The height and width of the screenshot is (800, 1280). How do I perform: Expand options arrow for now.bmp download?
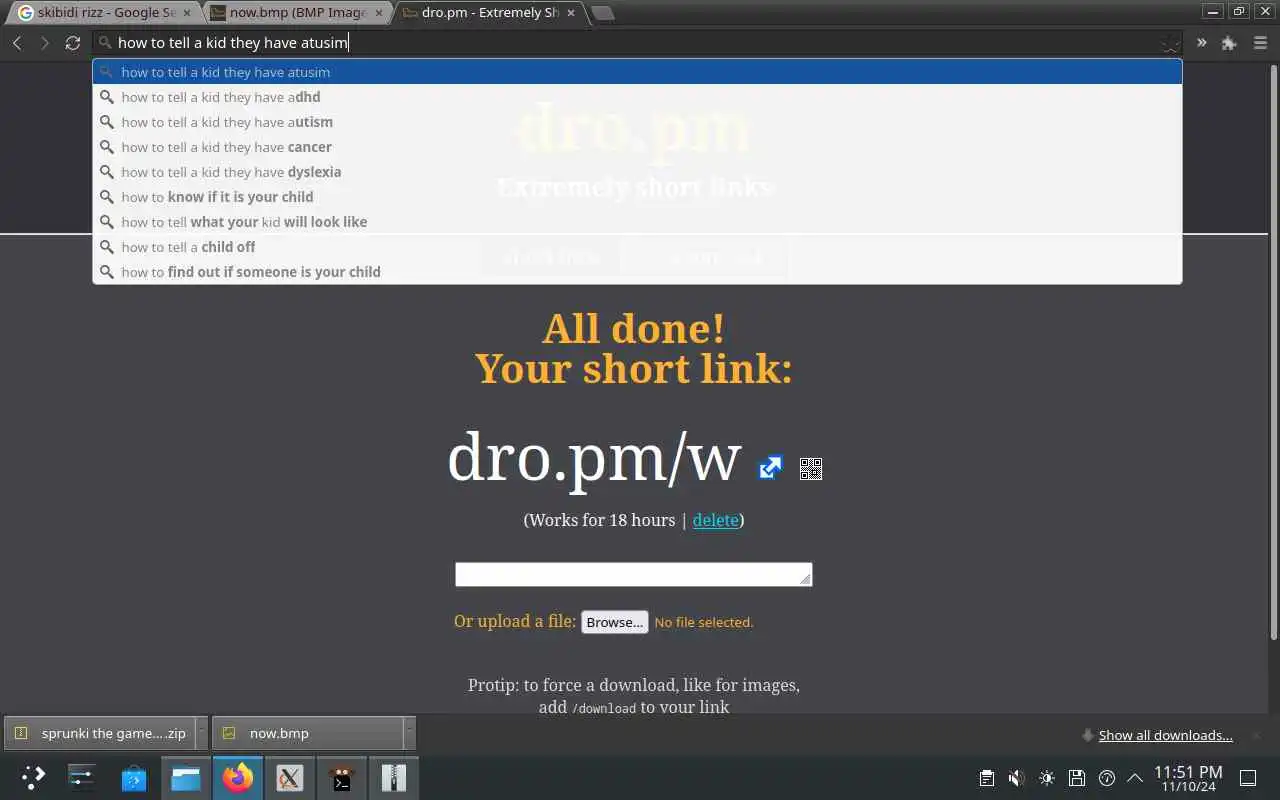tap(409, 733)
